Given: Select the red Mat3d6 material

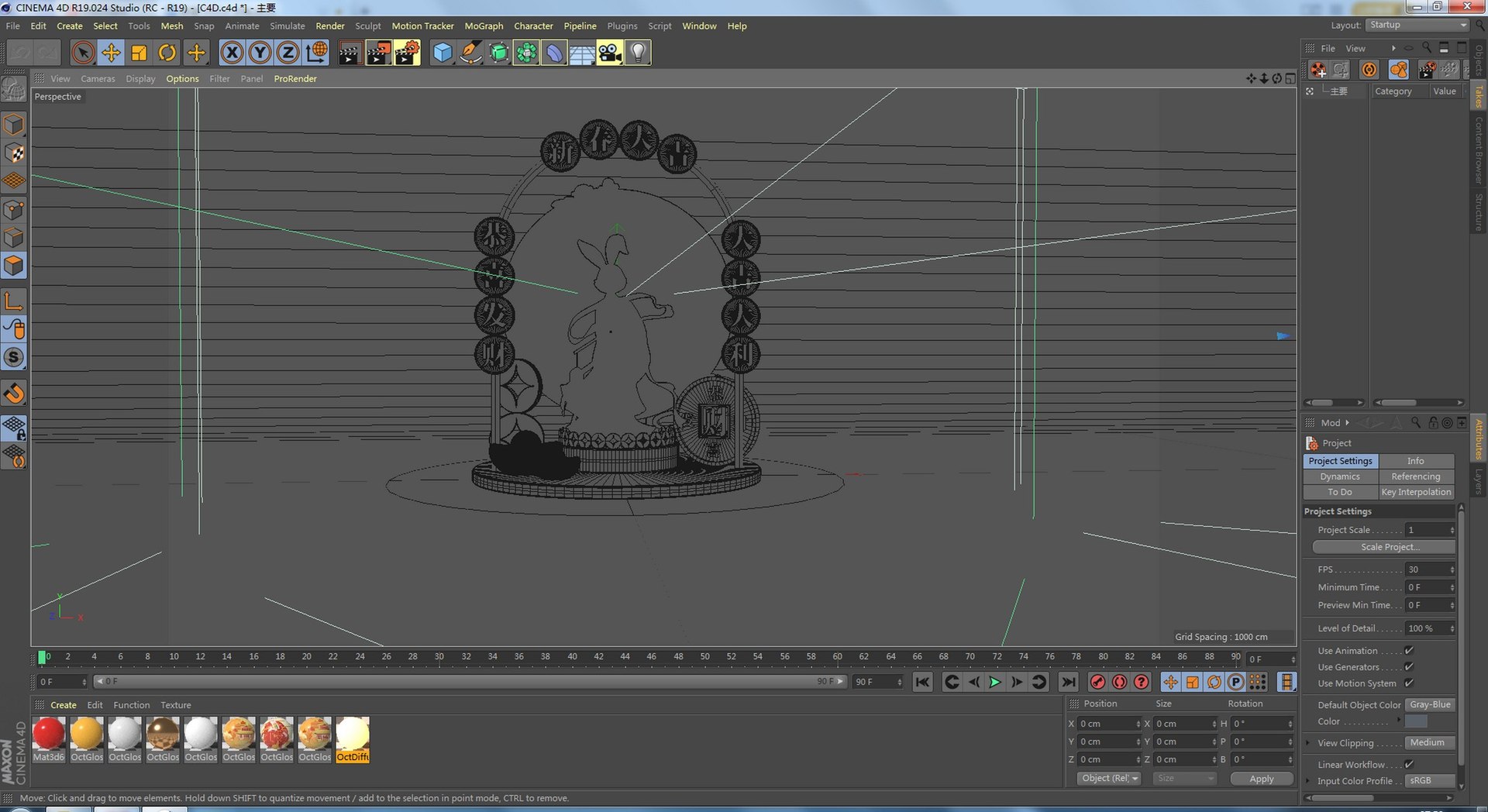Looking at the screenshot, I should tap(49, 740).
